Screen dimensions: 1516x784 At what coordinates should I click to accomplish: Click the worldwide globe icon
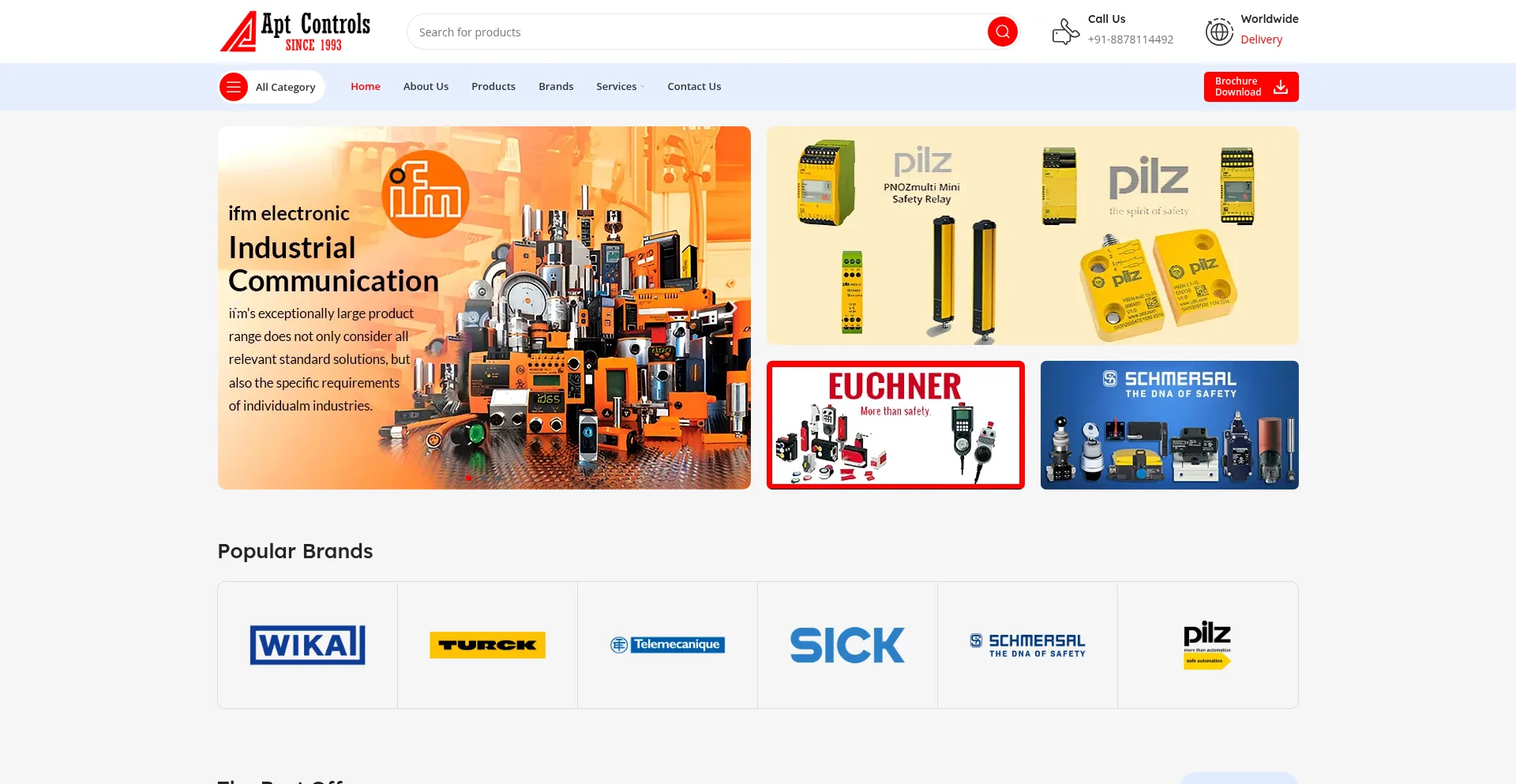tap(1219, 32)
